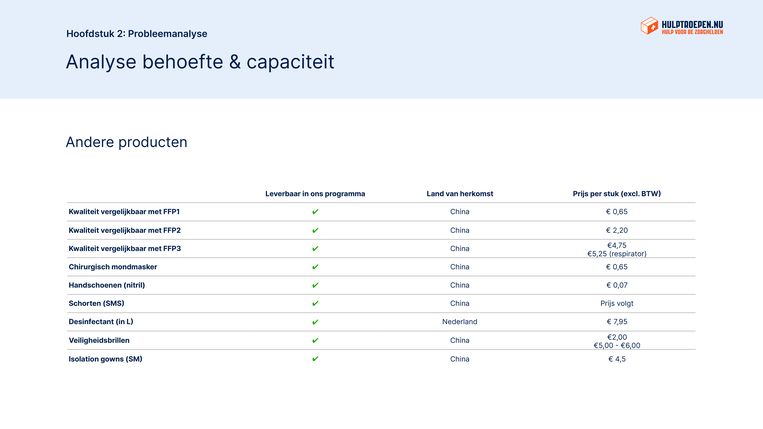This screenshot has height=429, width=763.
Task: Click the 'Analyse behoefte & capaciteit' title
Action: (x=200, y=62)
